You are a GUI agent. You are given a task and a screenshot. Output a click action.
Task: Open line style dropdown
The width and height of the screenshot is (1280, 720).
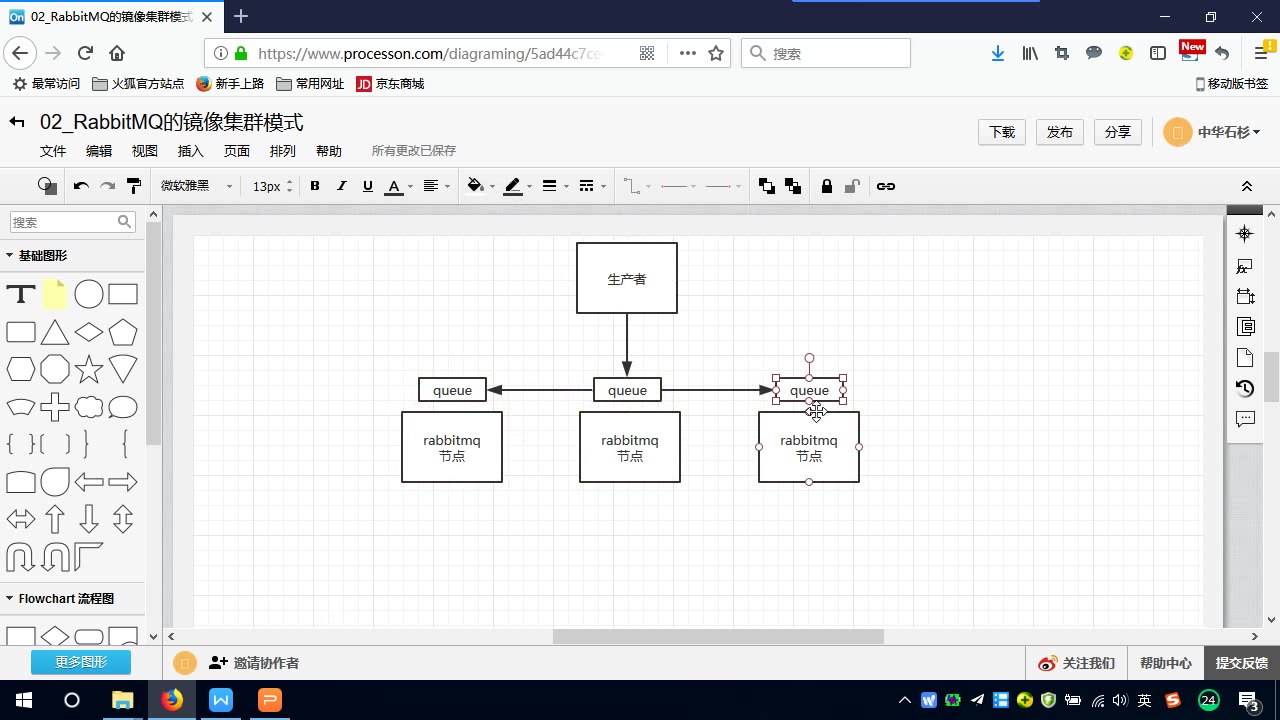click(592, 186)
